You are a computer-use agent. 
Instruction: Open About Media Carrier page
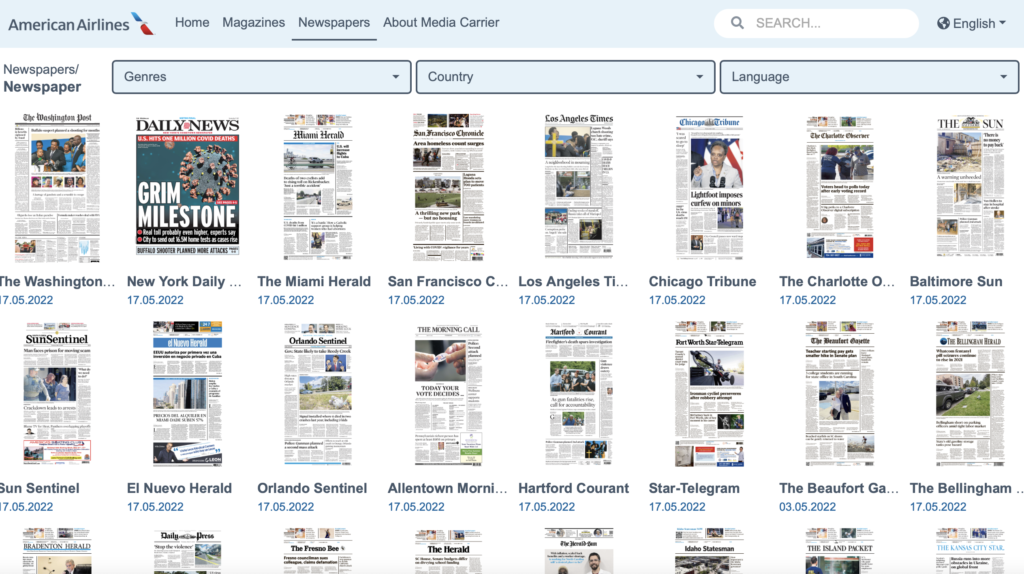point(441,22)
